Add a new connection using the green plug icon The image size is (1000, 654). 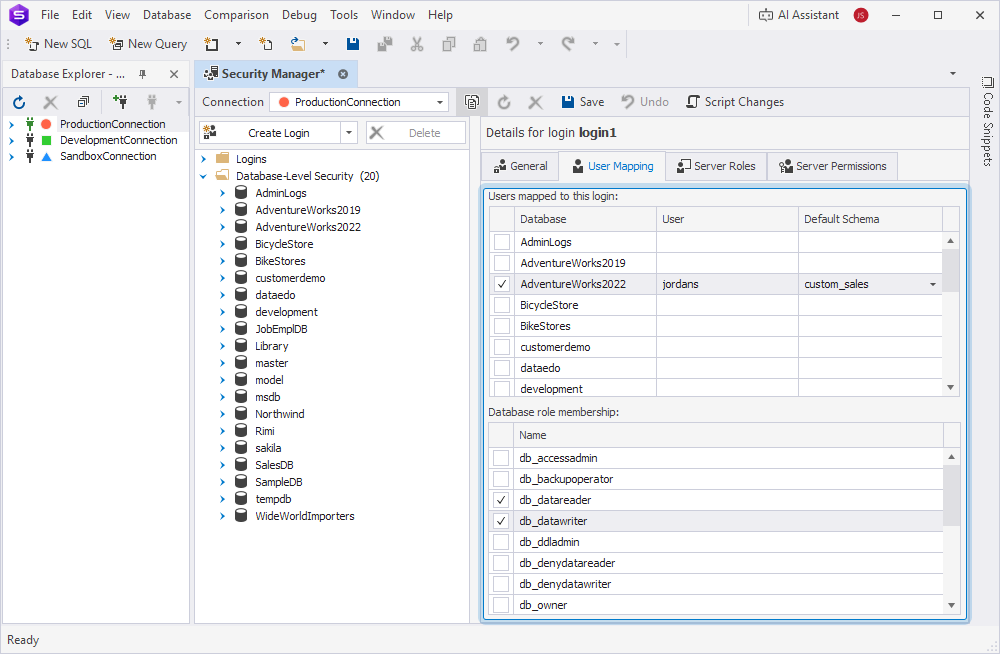[x=120, y=101]
